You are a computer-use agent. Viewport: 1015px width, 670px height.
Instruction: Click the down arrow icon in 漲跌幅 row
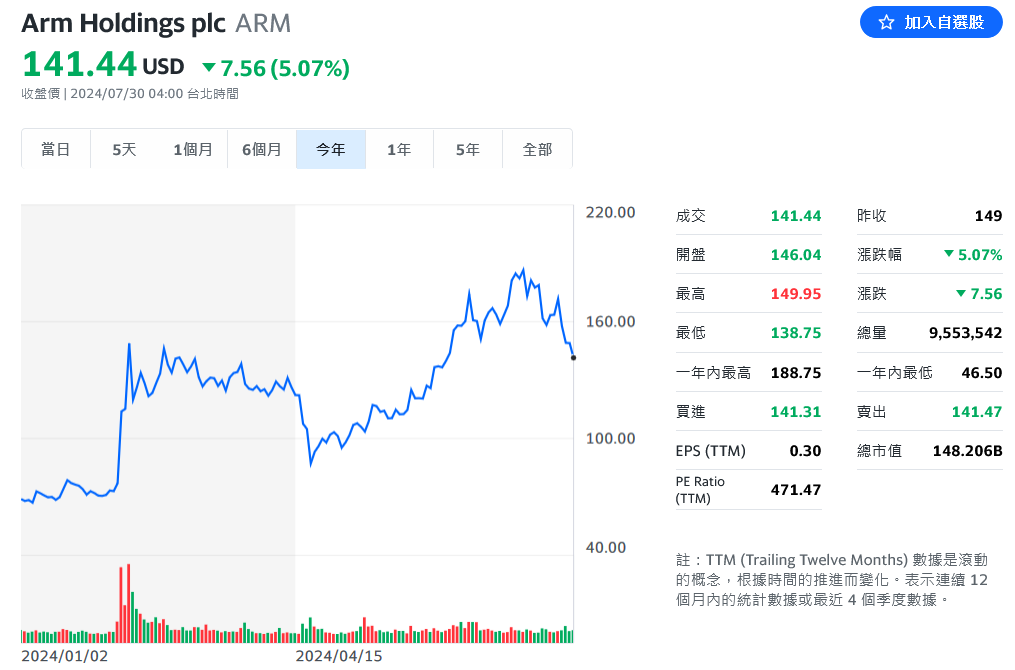pos(948,255)
